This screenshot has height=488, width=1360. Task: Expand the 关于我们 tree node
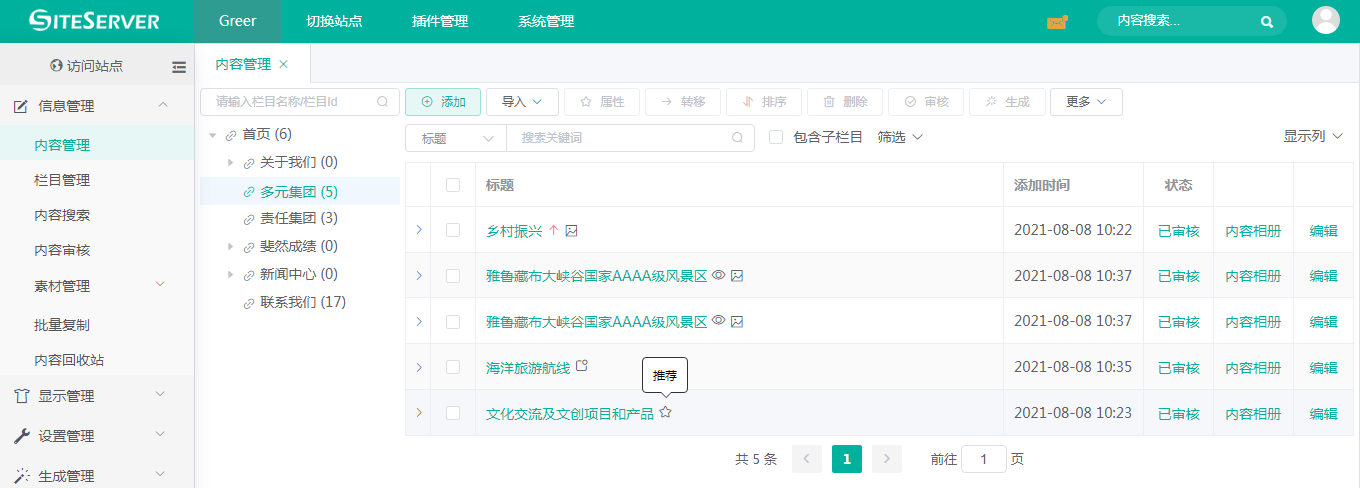231,162
